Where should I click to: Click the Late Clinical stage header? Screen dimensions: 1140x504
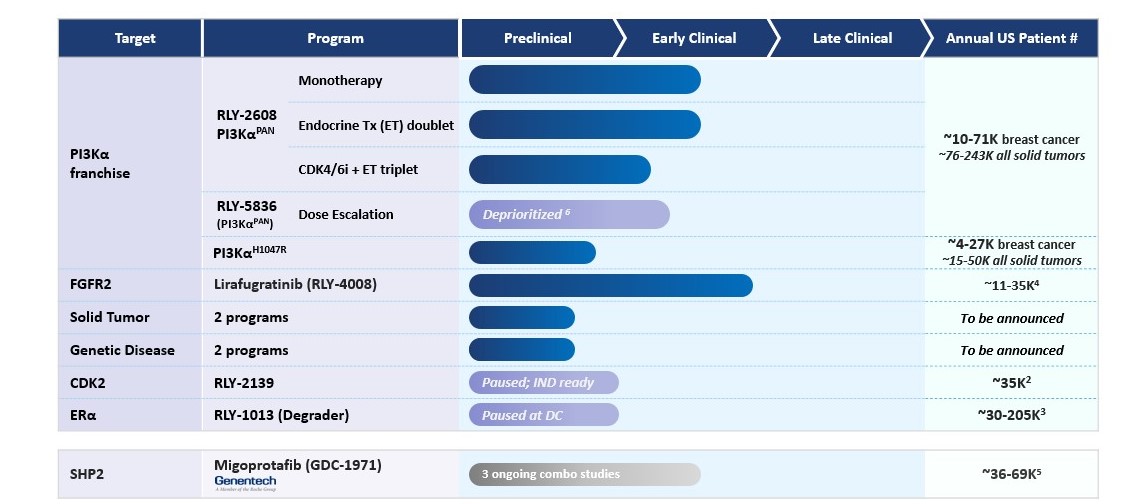tap(852, 39)
